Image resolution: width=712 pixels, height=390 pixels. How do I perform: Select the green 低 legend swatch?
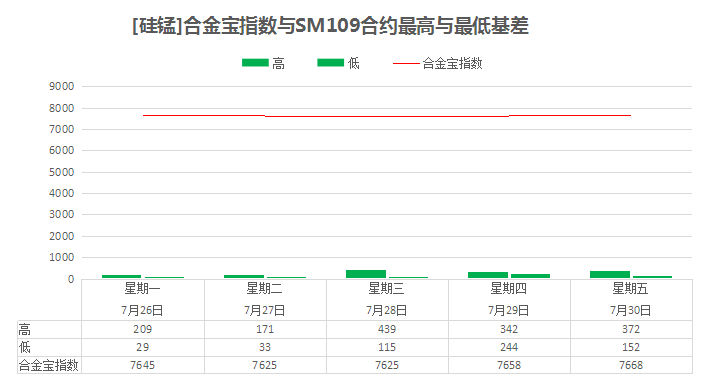[x=331, y=63]
